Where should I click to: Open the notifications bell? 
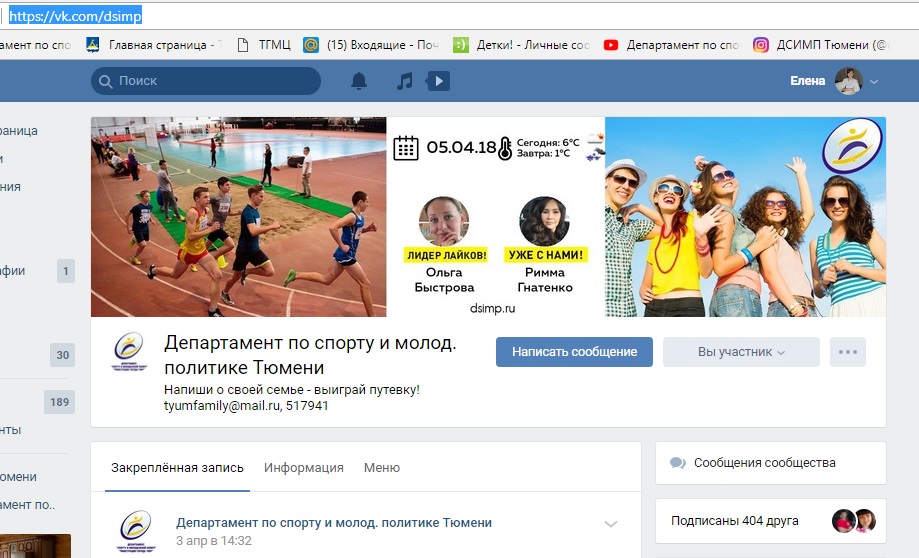click(x=359, y=81)
